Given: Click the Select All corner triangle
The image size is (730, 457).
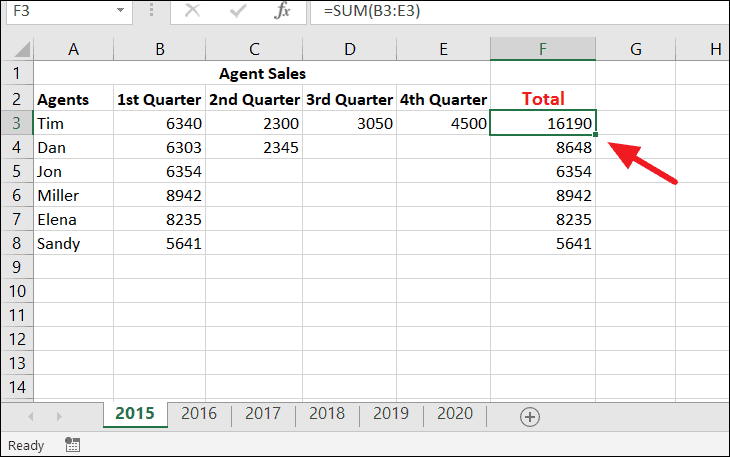Looking at the screenshot, I should point(22,49).
